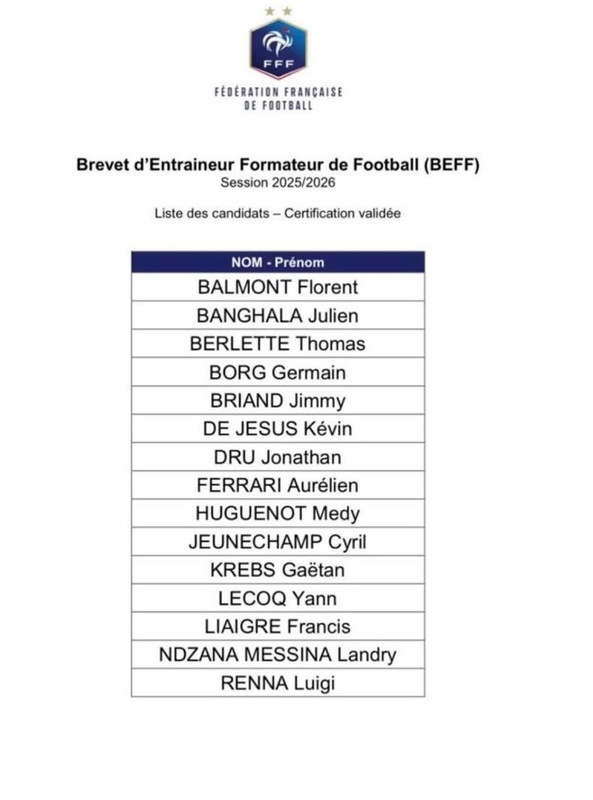Select the LECOQ Yann row
593x800 pixels.
coord(278,598)
